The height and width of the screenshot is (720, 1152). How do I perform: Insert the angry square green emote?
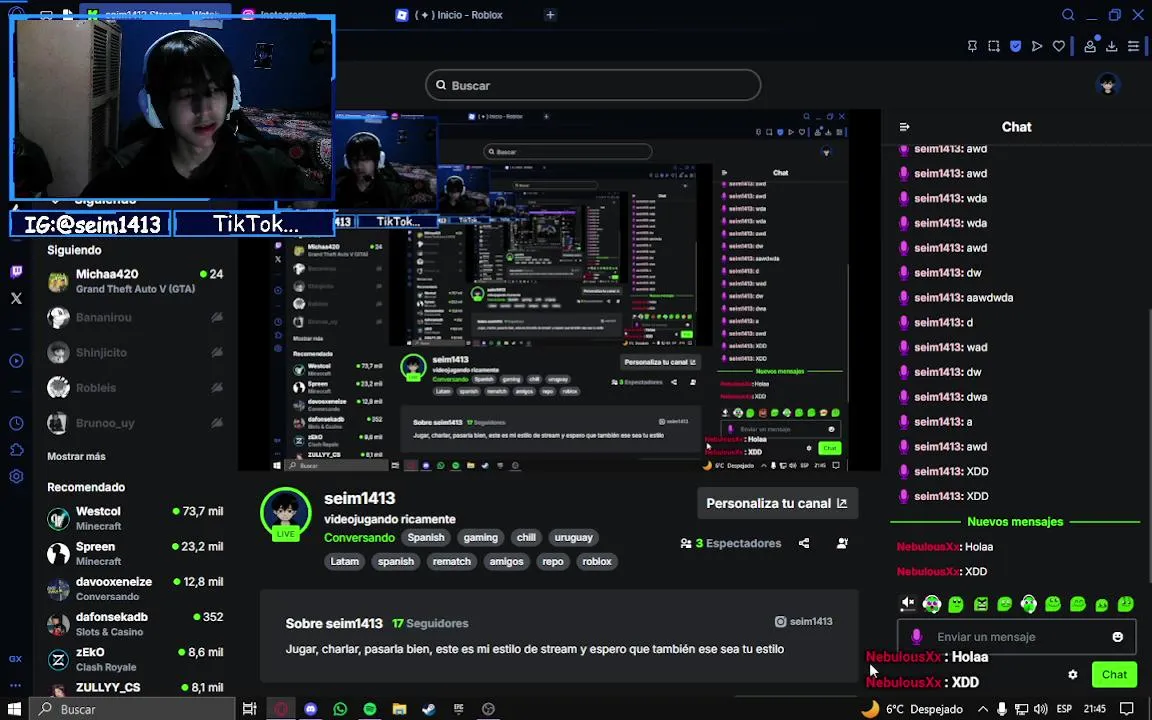981,604
